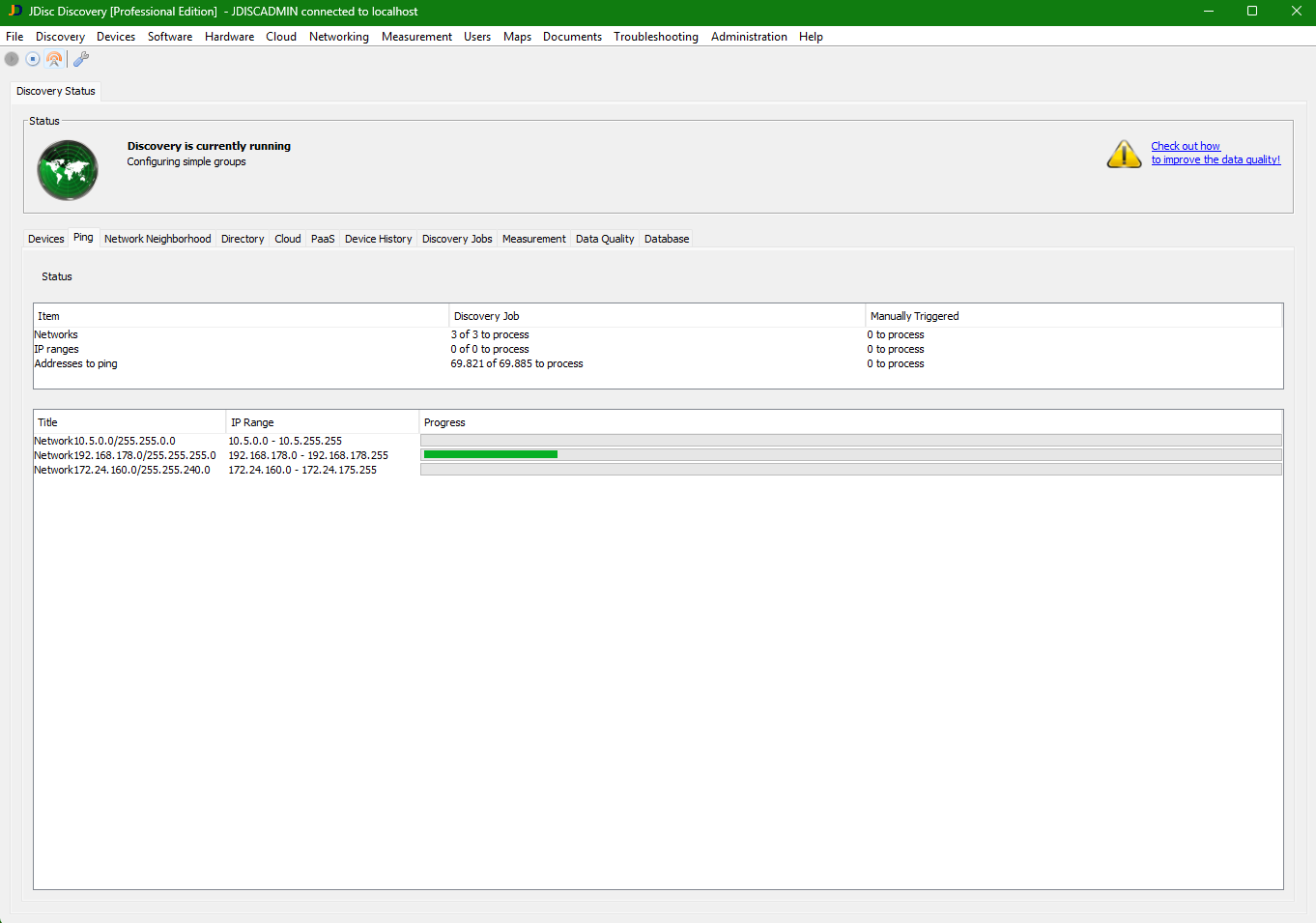Screen dimensions: 1316x923
Task: Click the ping link in Addresses to ping
Action: (x=108, y=363)
